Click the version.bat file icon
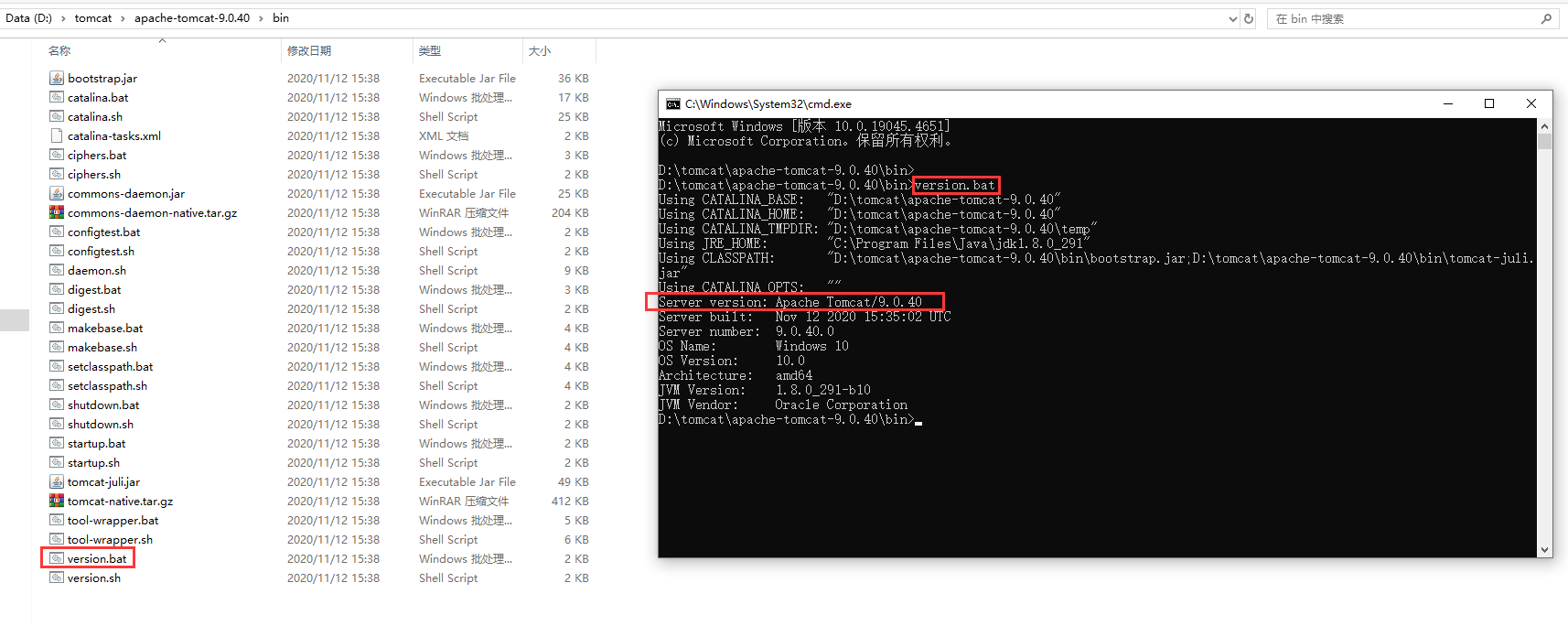 (x=57, y=558)
